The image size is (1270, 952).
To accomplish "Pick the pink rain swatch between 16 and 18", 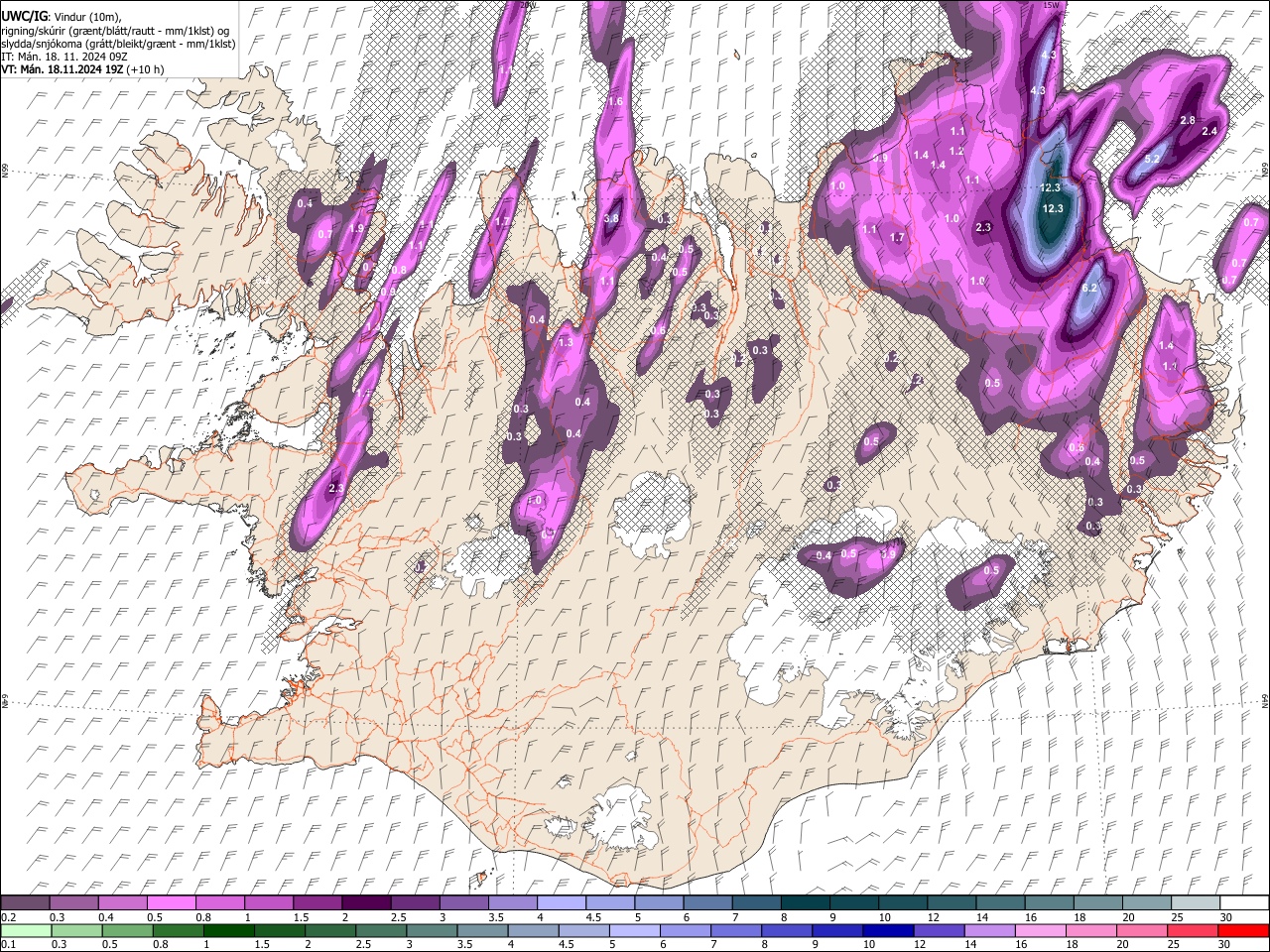I will click(x=1041, y=930).
